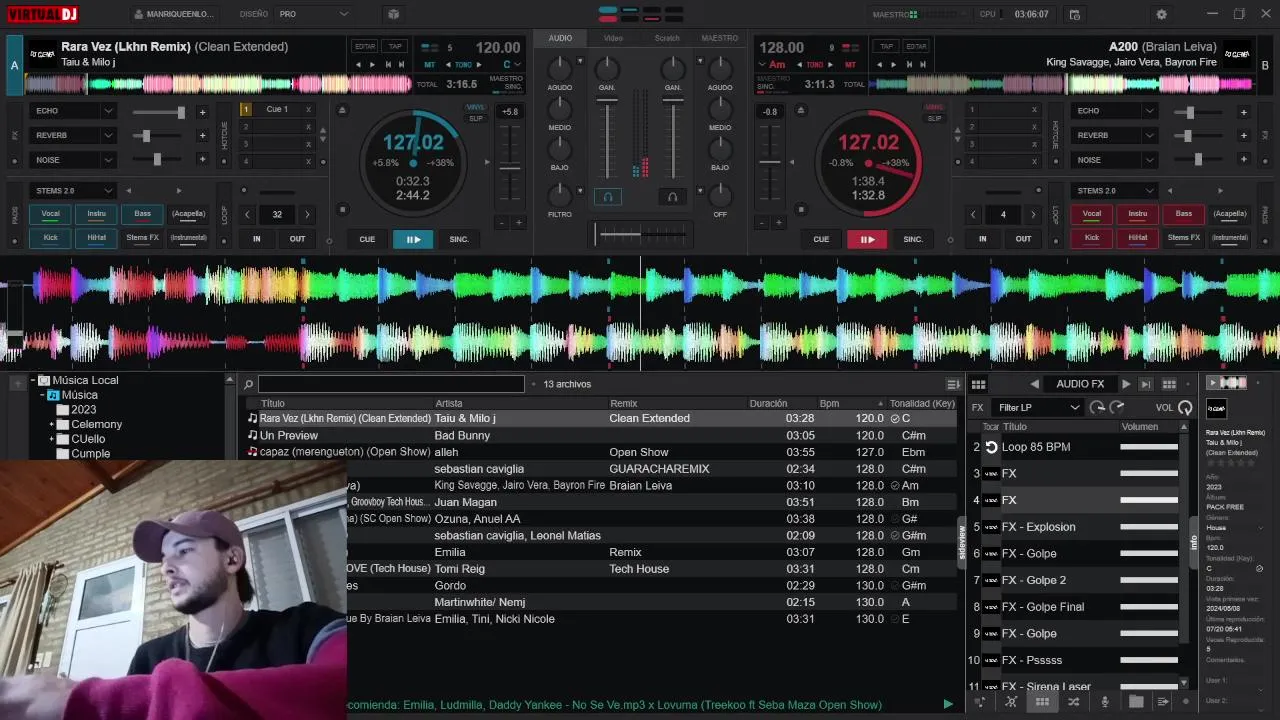The image size is (1280, 720).
Task: Expand the Celemony folder in tree
Action: tap(52, 425)
